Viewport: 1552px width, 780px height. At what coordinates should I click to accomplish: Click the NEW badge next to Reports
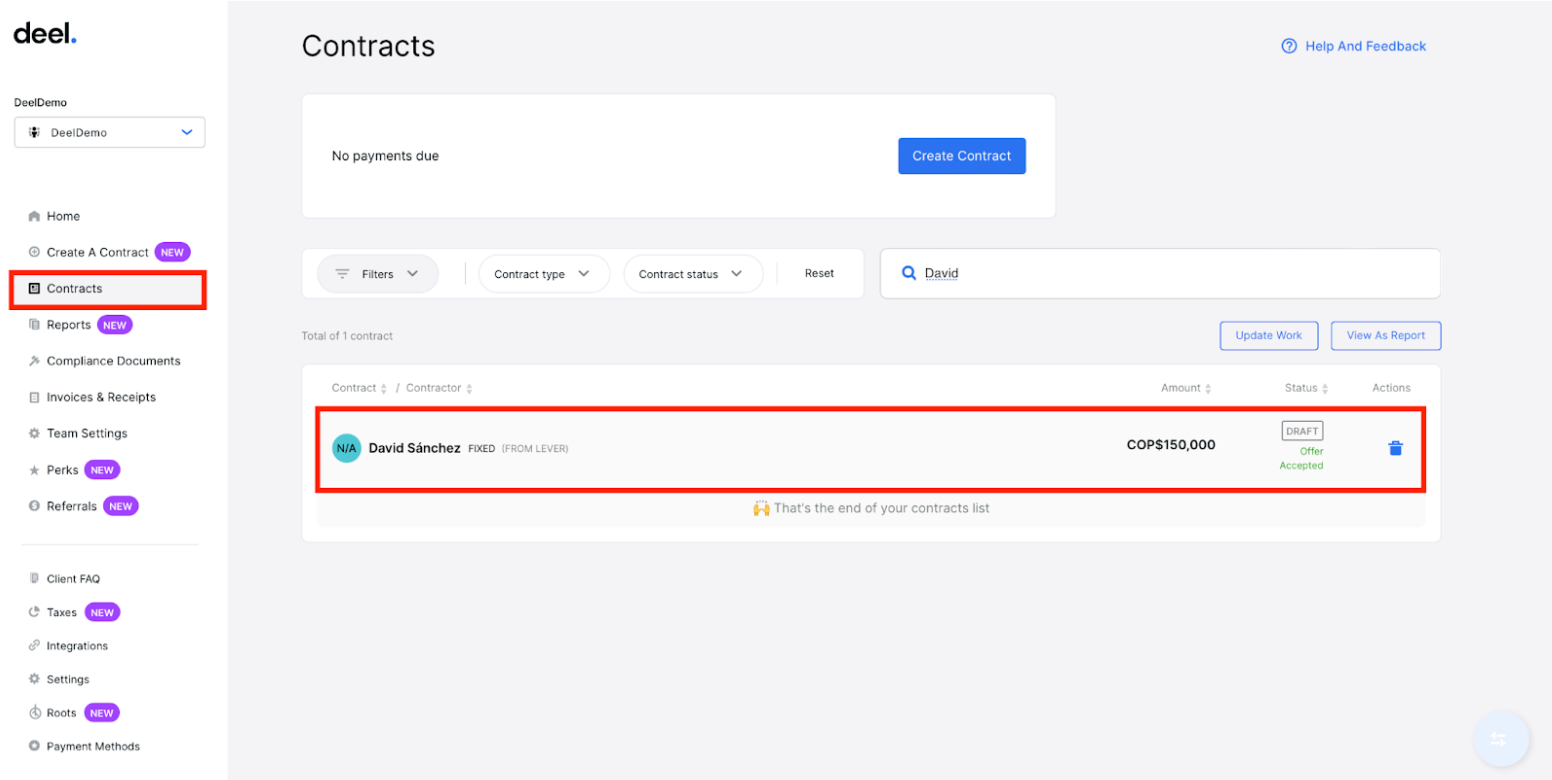[115, 325]
